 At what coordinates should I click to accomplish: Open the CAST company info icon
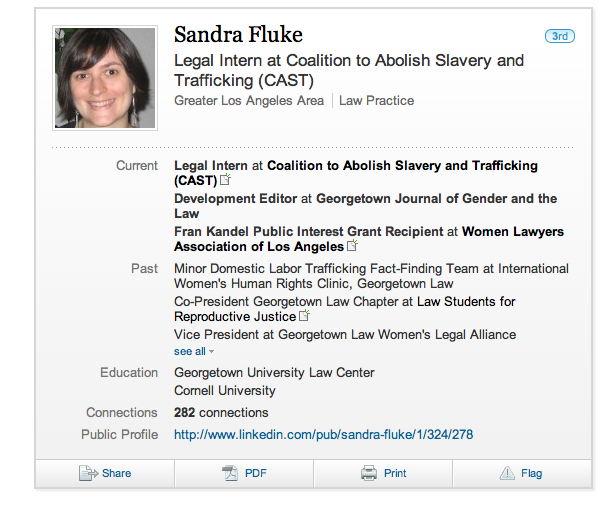225,180
